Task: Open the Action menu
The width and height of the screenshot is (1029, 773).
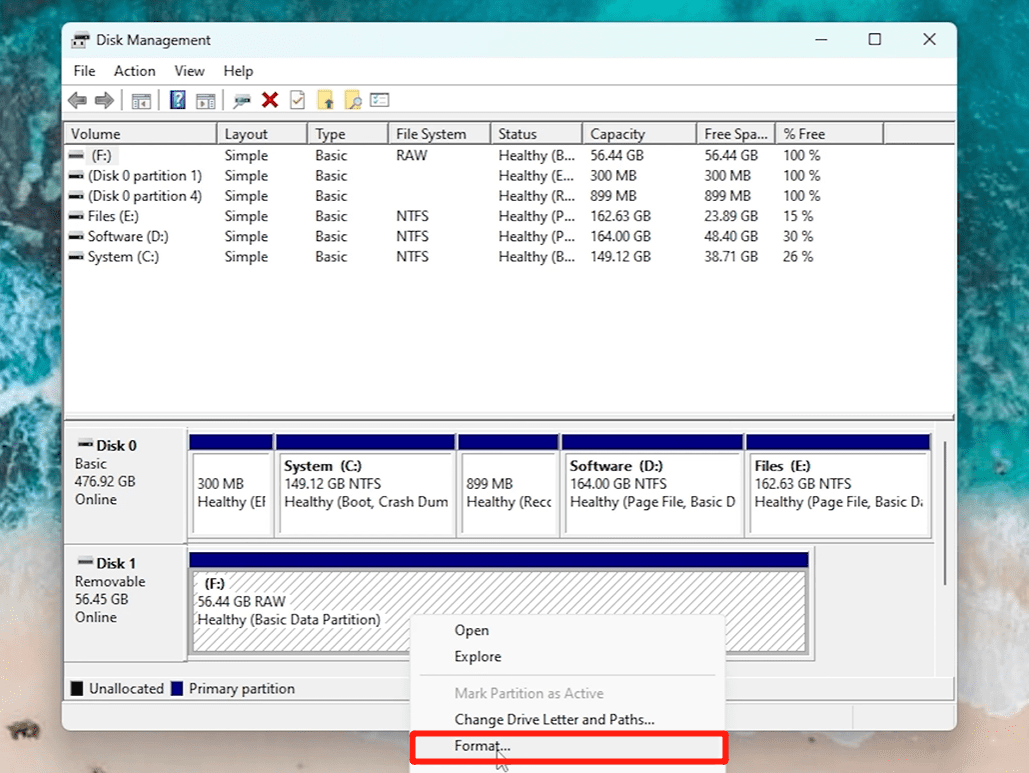Action: 134,71
